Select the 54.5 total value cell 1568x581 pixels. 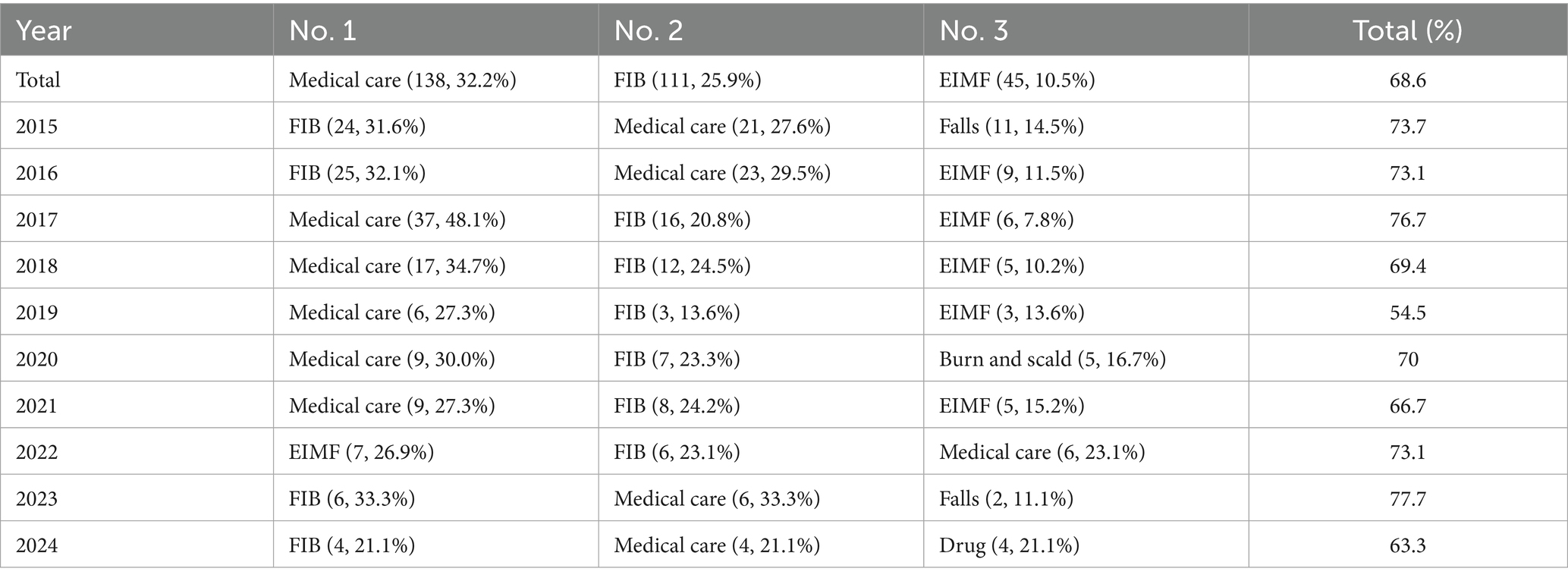(1407, 312)
